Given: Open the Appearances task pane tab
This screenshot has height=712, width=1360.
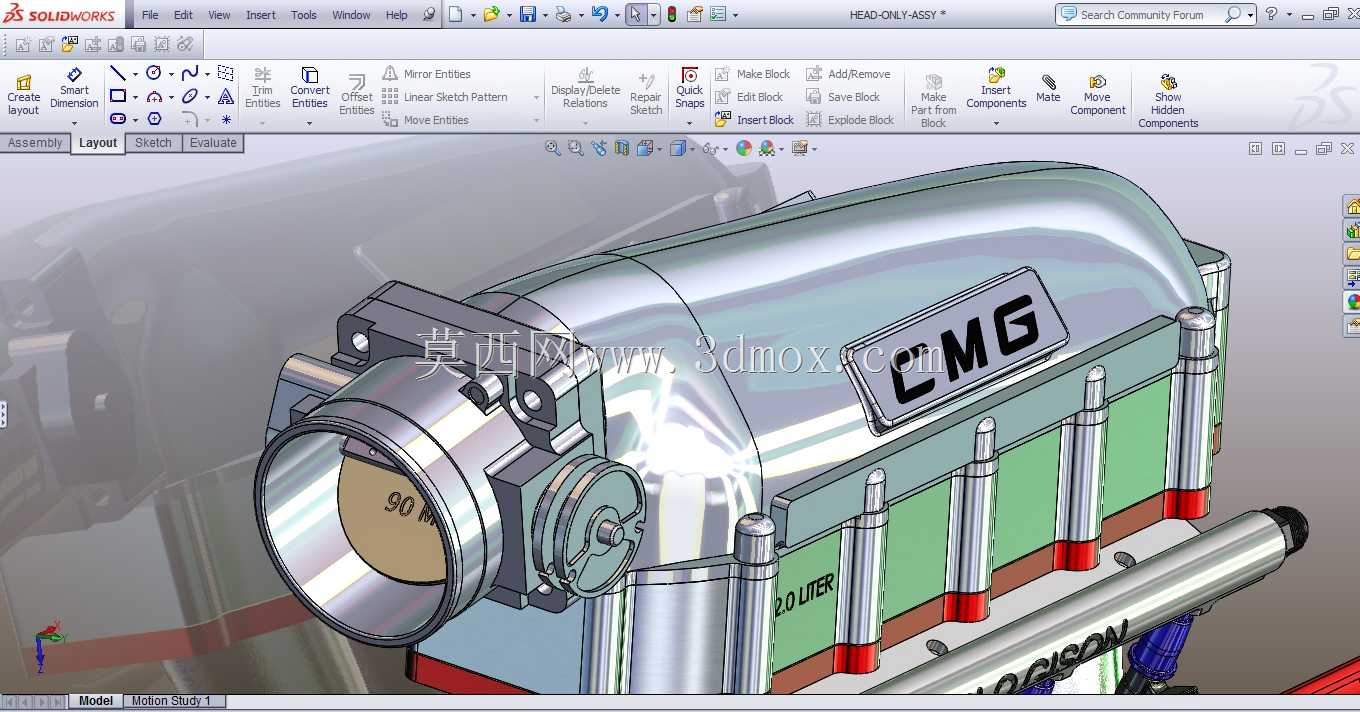Looking at the screenshot, I should click(1352, 301).
